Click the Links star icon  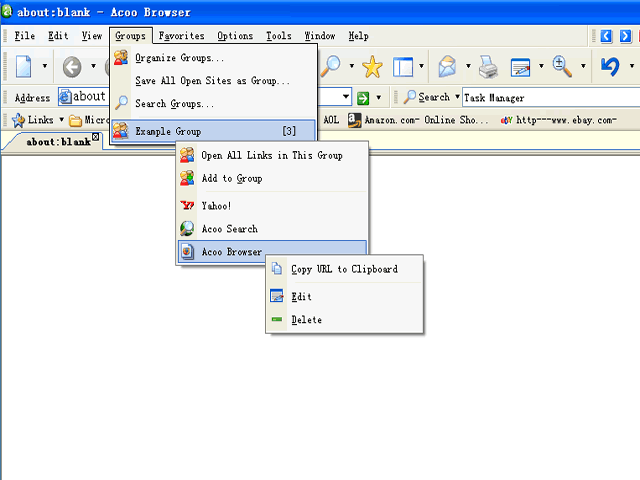pyautogui.click(x=18, y=120)
